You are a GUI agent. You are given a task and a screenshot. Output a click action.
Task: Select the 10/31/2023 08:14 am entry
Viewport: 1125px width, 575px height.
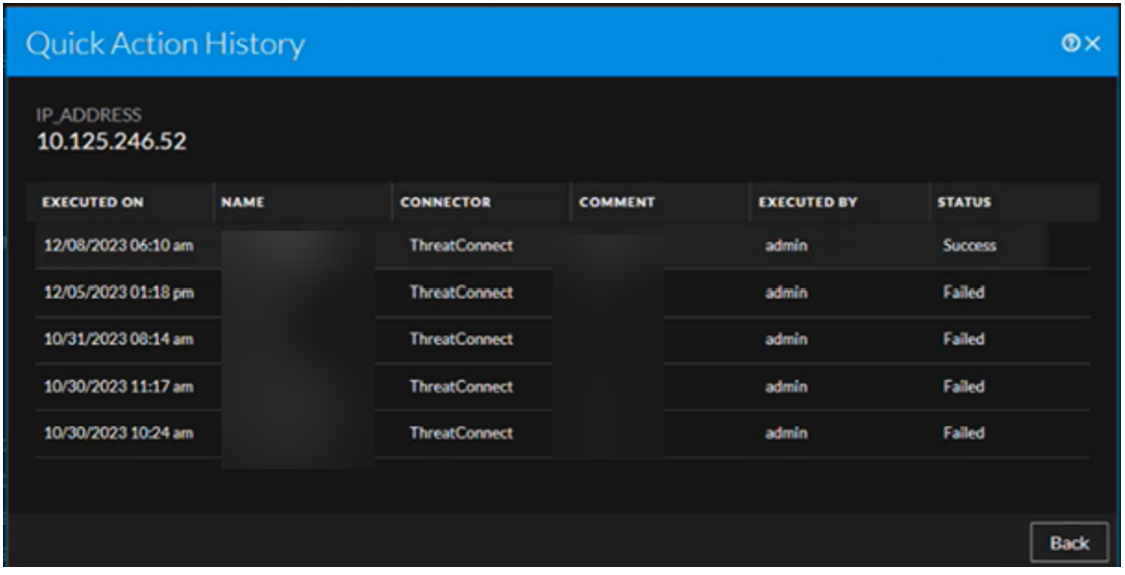[118, 340]
